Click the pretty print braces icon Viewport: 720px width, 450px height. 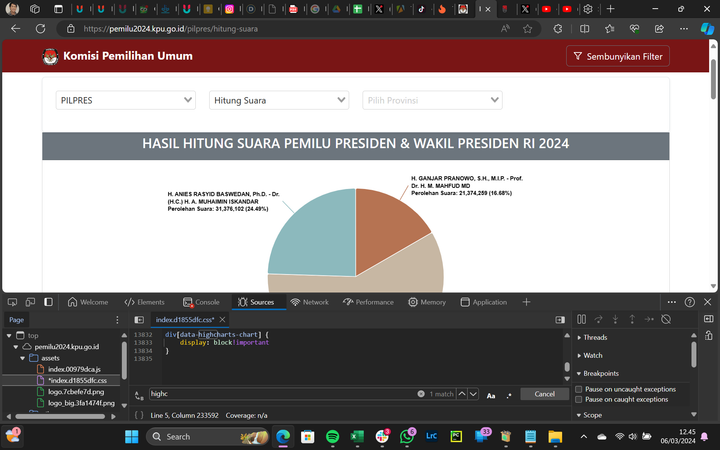click(x=138, y=414)
